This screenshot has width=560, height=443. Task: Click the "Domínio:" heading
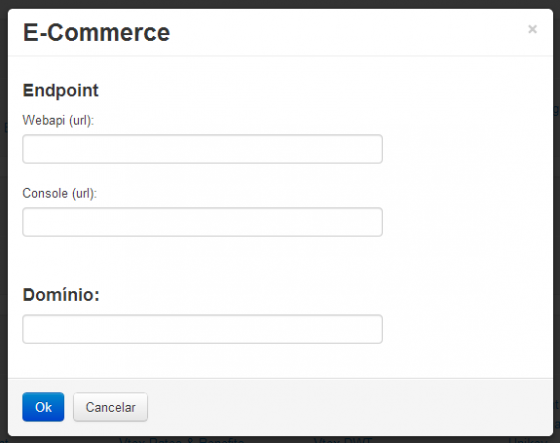(x=61, y=295)
